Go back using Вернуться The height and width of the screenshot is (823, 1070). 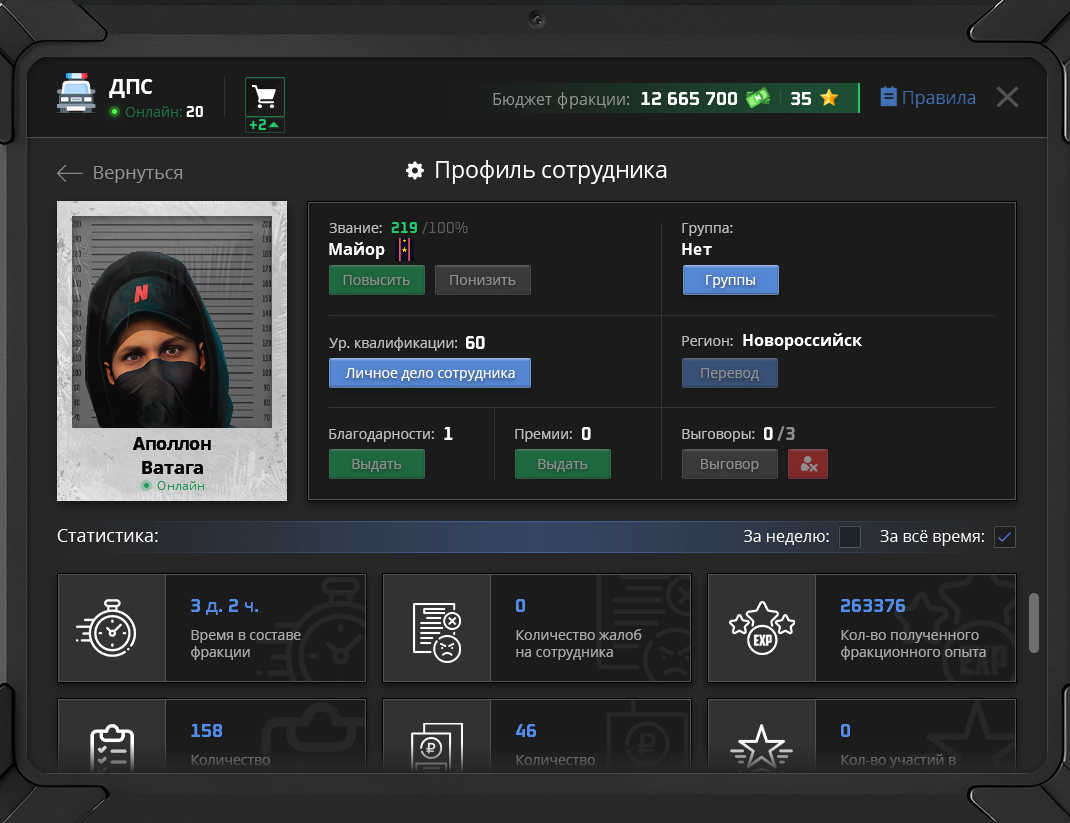click(x=120, y=173)
